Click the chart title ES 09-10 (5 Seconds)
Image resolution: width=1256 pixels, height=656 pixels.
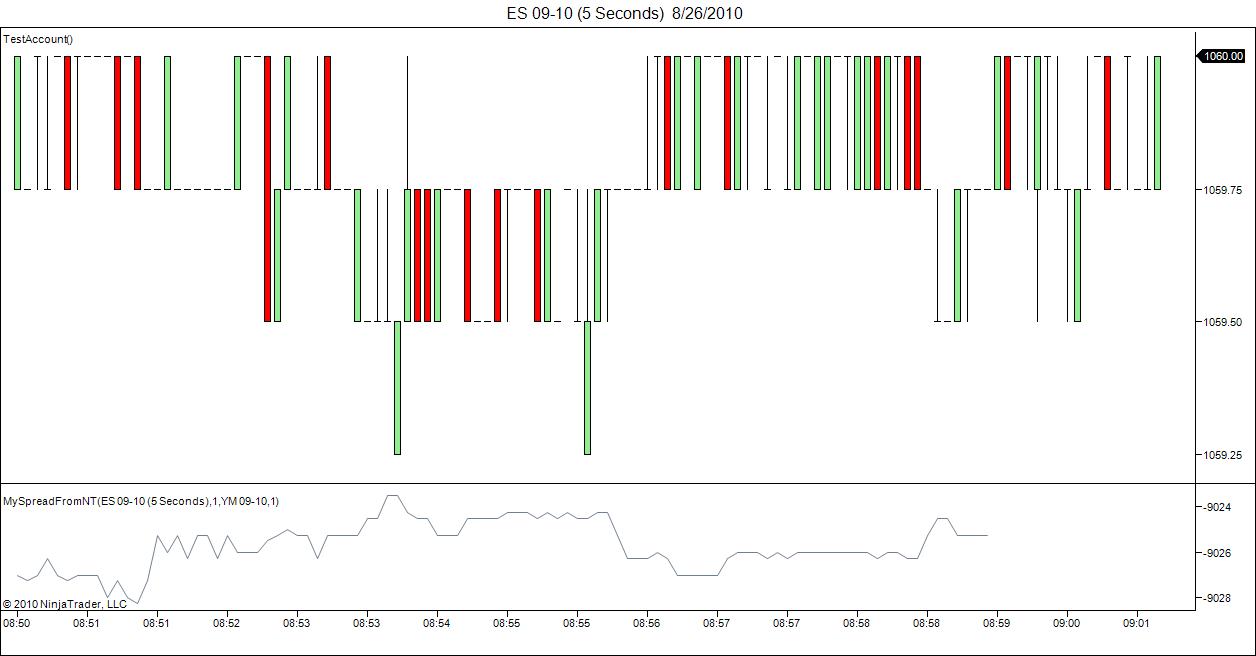pos(624,13)
